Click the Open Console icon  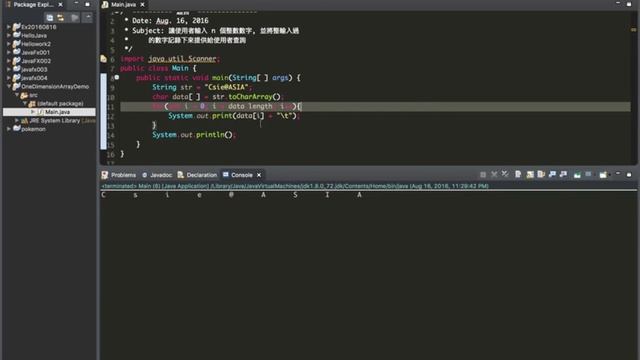pyautogui.click(x=603, y=175)
